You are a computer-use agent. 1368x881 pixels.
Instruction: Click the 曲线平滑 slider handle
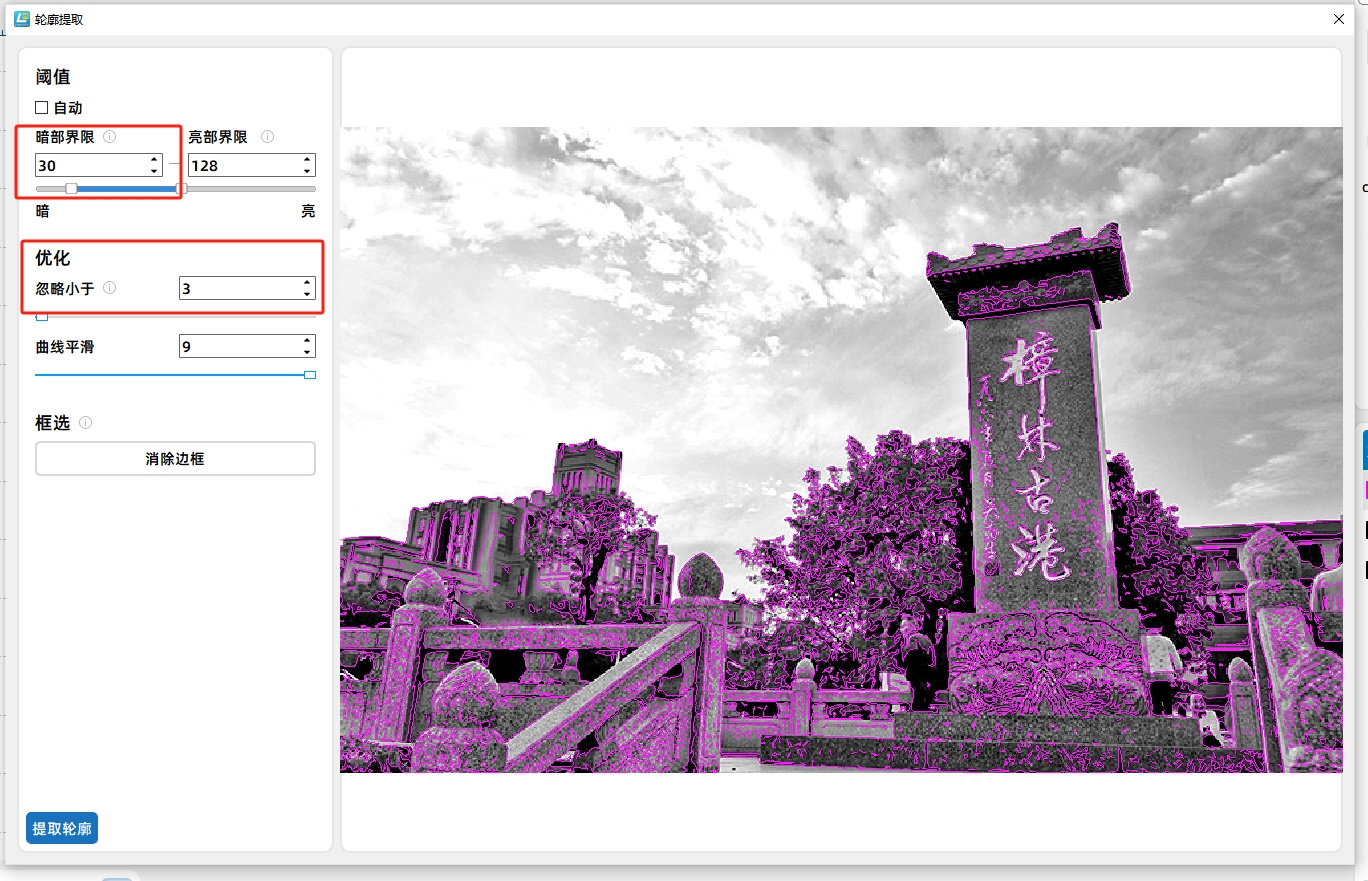coord(310,375)
